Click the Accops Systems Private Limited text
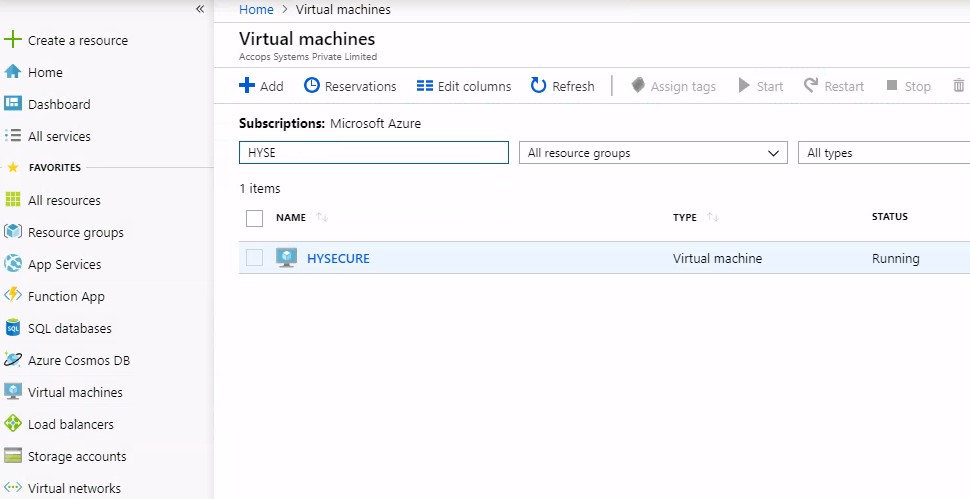 pyautogui.click(x=308, y=56)
